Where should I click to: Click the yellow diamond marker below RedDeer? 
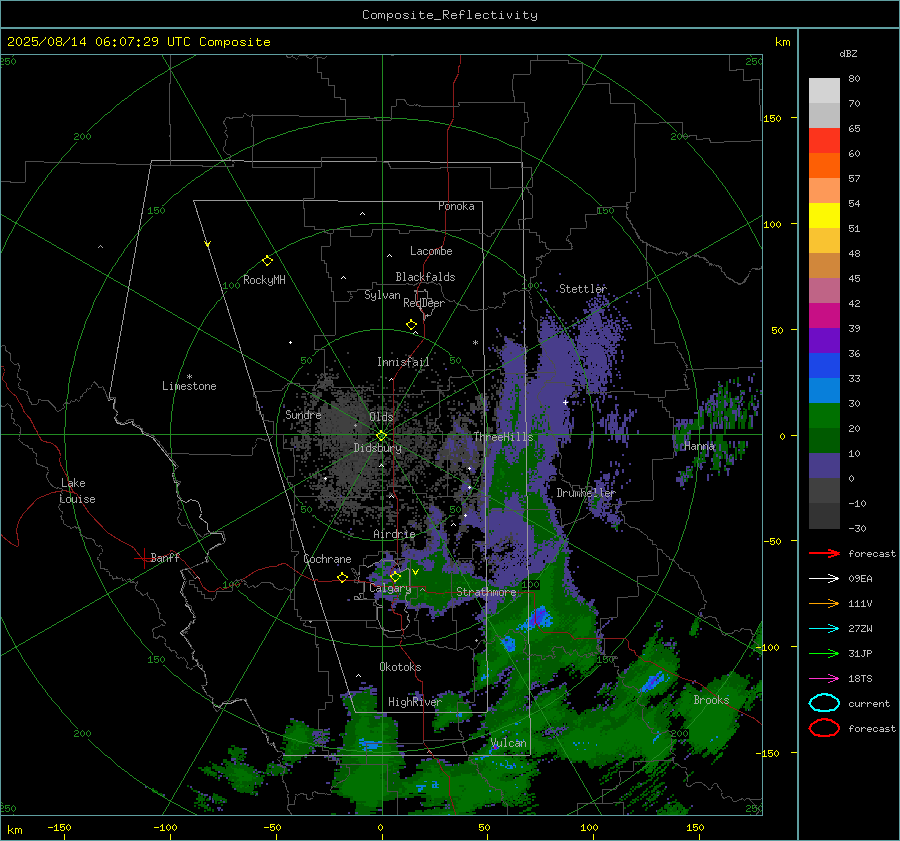pyautogui.click(x=411, y=325)
